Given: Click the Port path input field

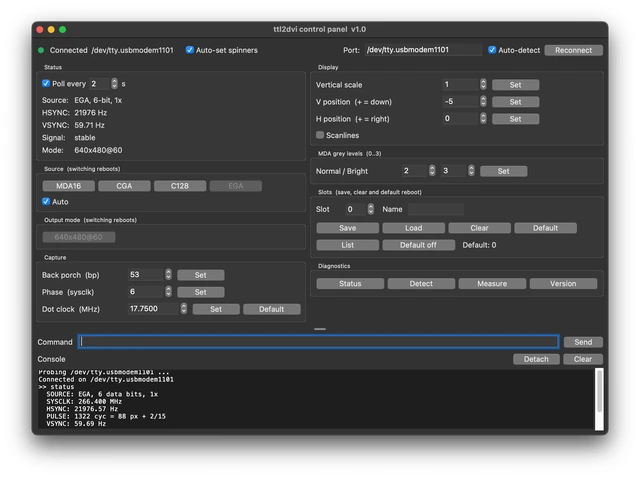Looking at the screenshot, I should (x=423, y=50).
